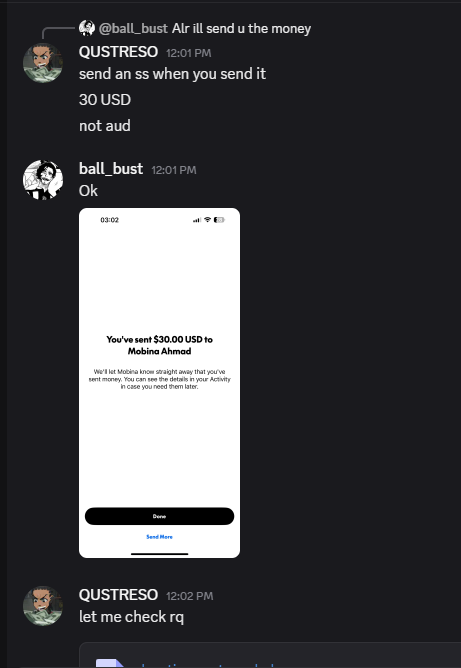The width and height of the screenshot is (461, 668).
Task: Open QUSTRESO's avatar next to 12:01 PM message
Action: [x=43, y=63]
